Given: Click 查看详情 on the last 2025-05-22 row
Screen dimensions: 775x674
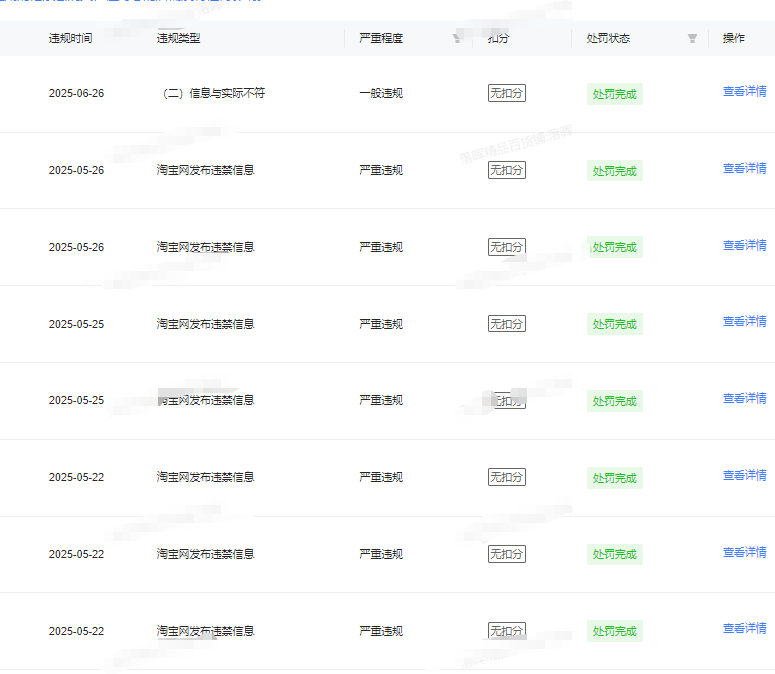Looking at the screenshot, I should point(744,629).
